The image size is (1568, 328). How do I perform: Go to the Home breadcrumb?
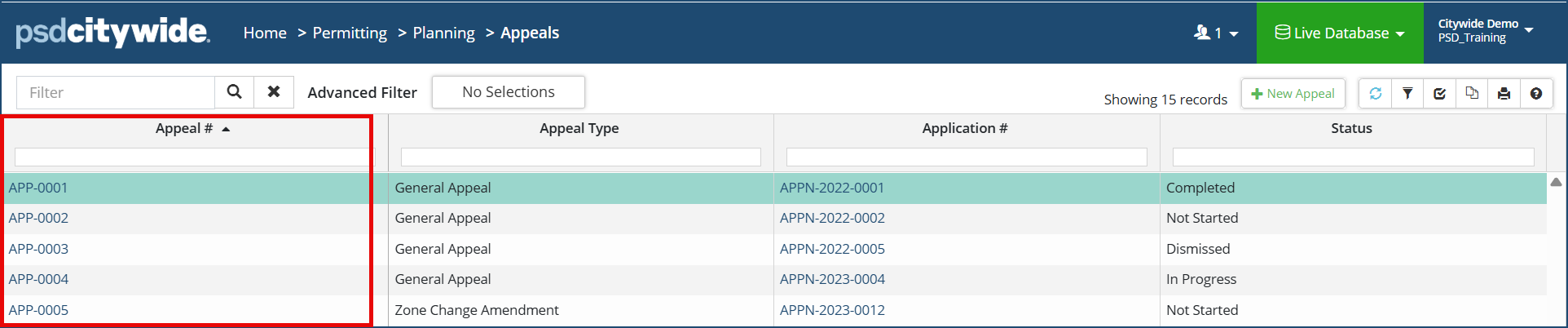pos(265,33)
